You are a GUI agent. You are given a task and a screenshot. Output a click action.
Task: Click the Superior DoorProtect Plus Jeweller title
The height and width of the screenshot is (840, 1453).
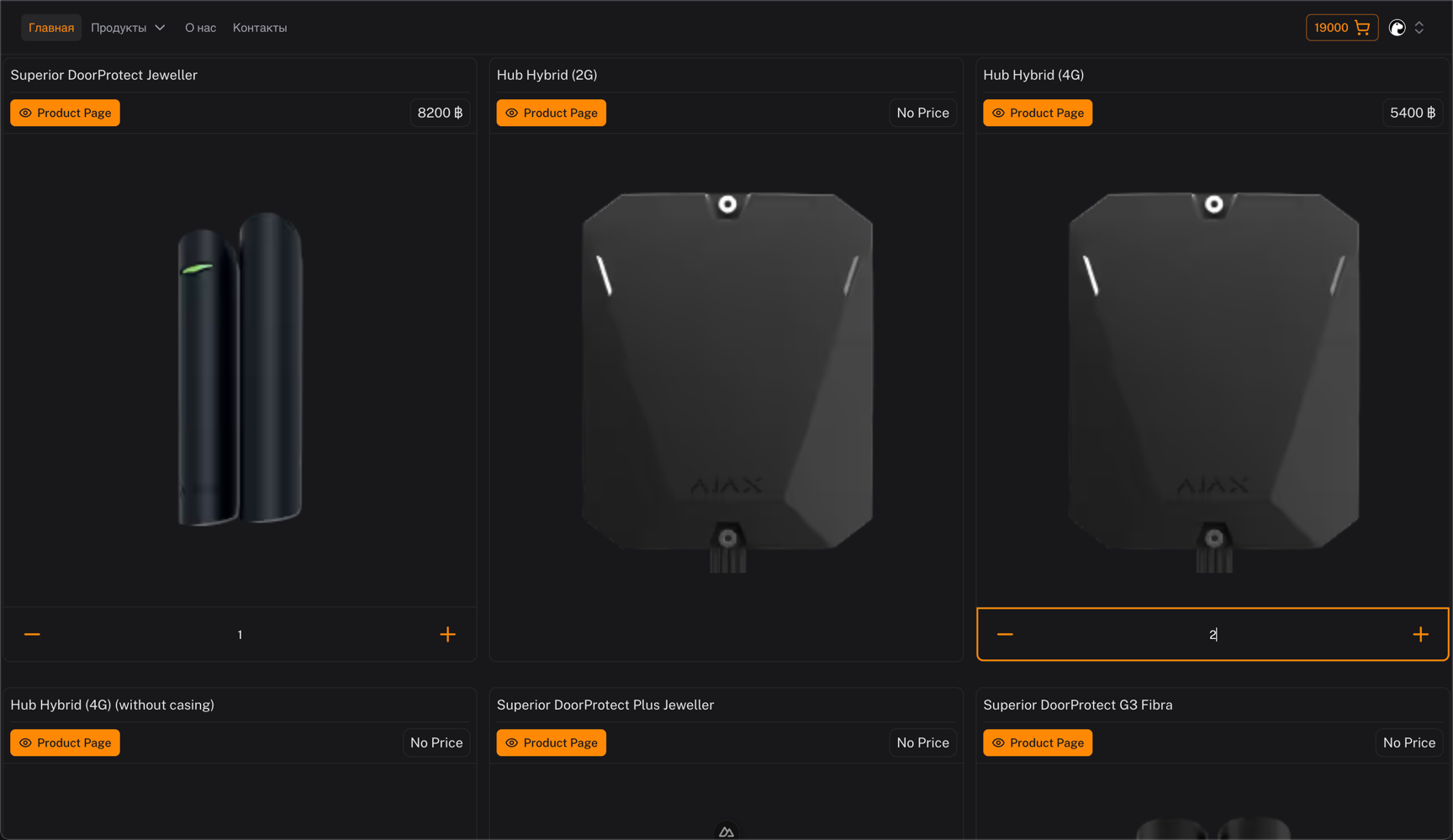click(x=605, y=705)
